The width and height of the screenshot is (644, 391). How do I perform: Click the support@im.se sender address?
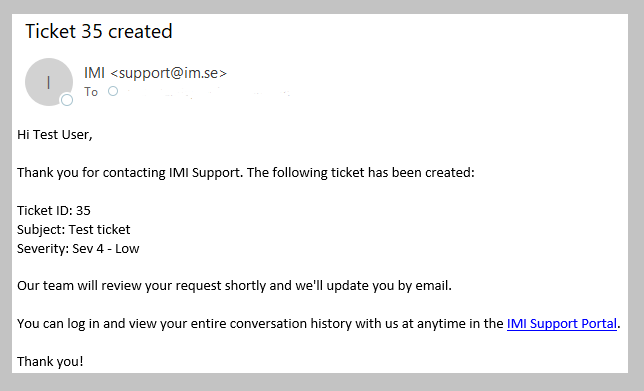[168, 73]
